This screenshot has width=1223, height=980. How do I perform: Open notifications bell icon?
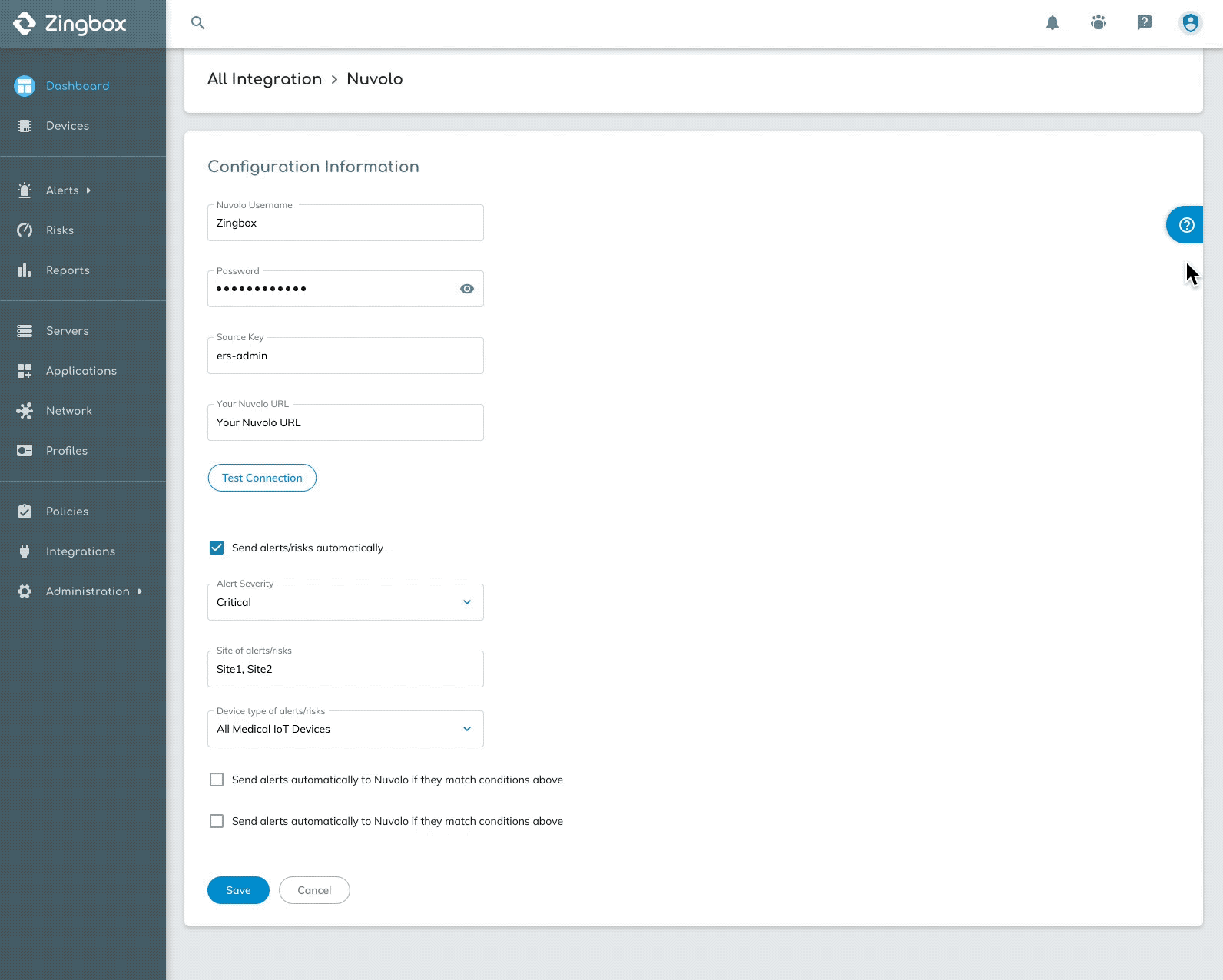pyautogui.click(x=1052, y=23)
